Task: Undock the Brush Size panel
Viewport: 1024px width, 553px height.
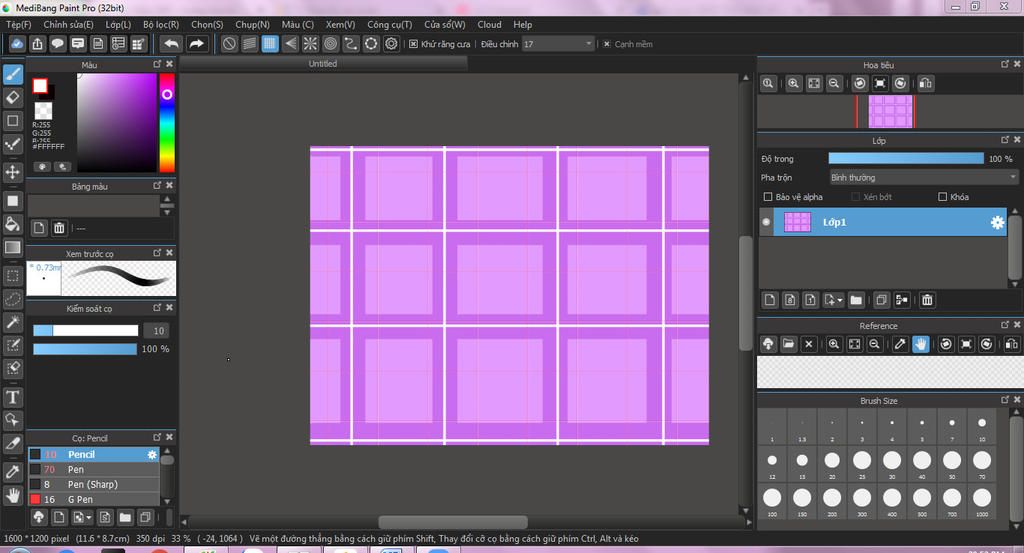Action: pos(1004,400)
